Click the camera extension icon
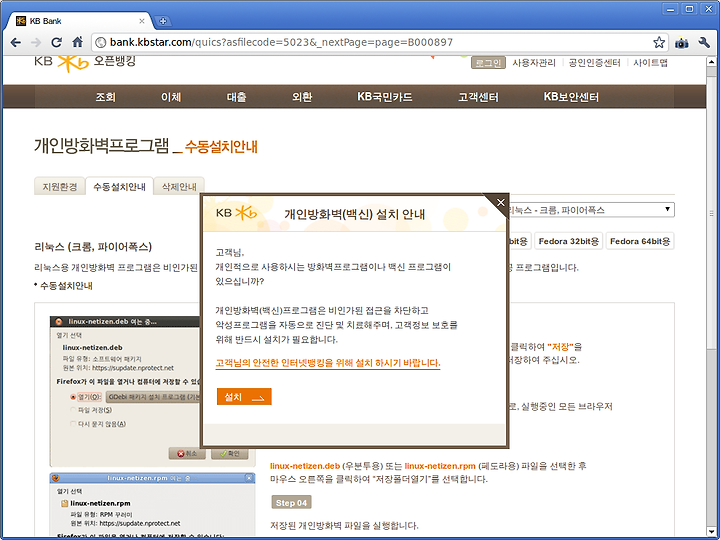 pos(682,43)
